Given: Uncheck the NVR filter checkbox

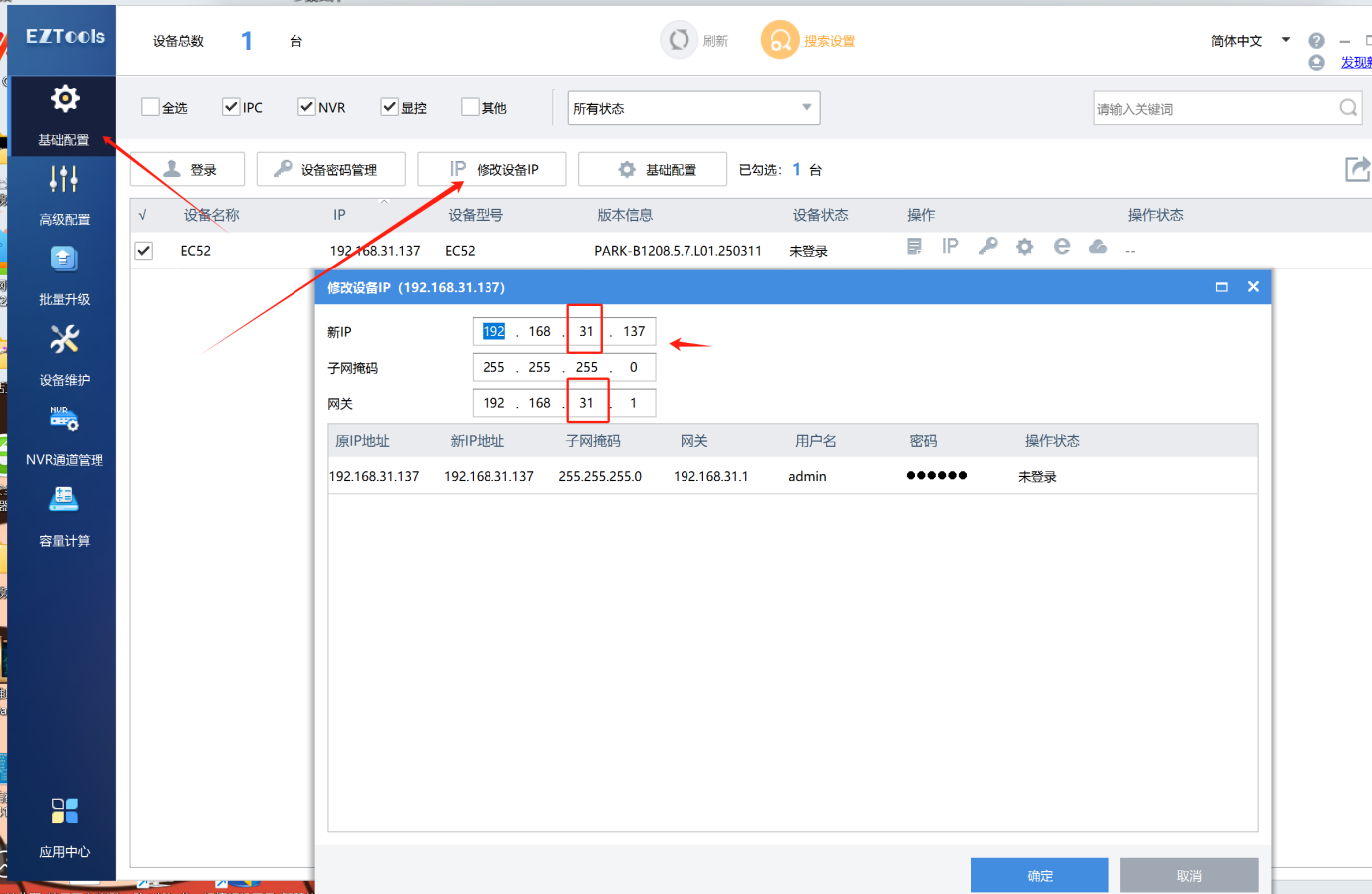Looking at the screenshot, I should (306, 107).
